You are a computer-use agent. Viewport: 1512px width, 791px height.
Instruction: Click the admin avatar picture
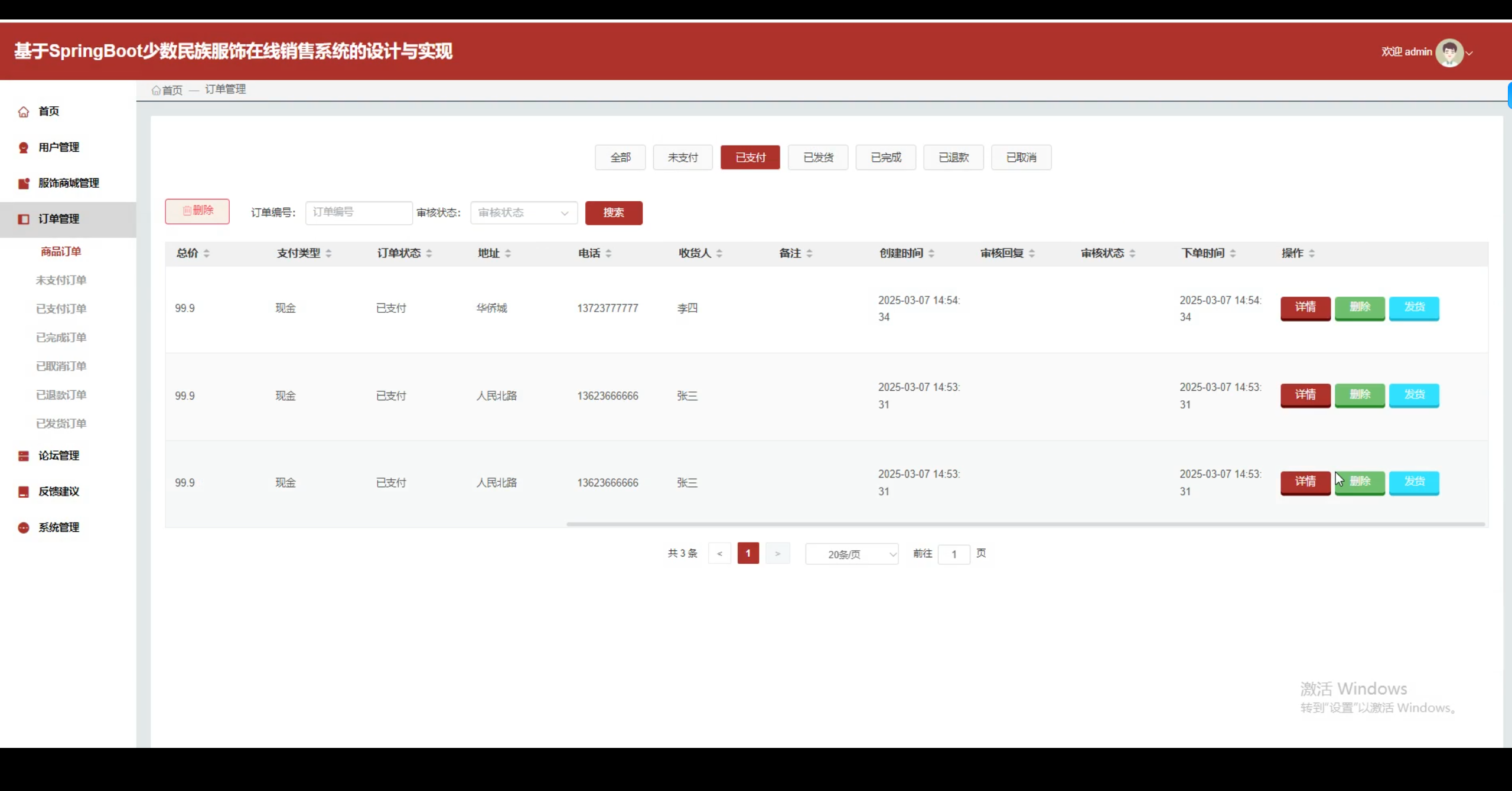coord(1449,53)
